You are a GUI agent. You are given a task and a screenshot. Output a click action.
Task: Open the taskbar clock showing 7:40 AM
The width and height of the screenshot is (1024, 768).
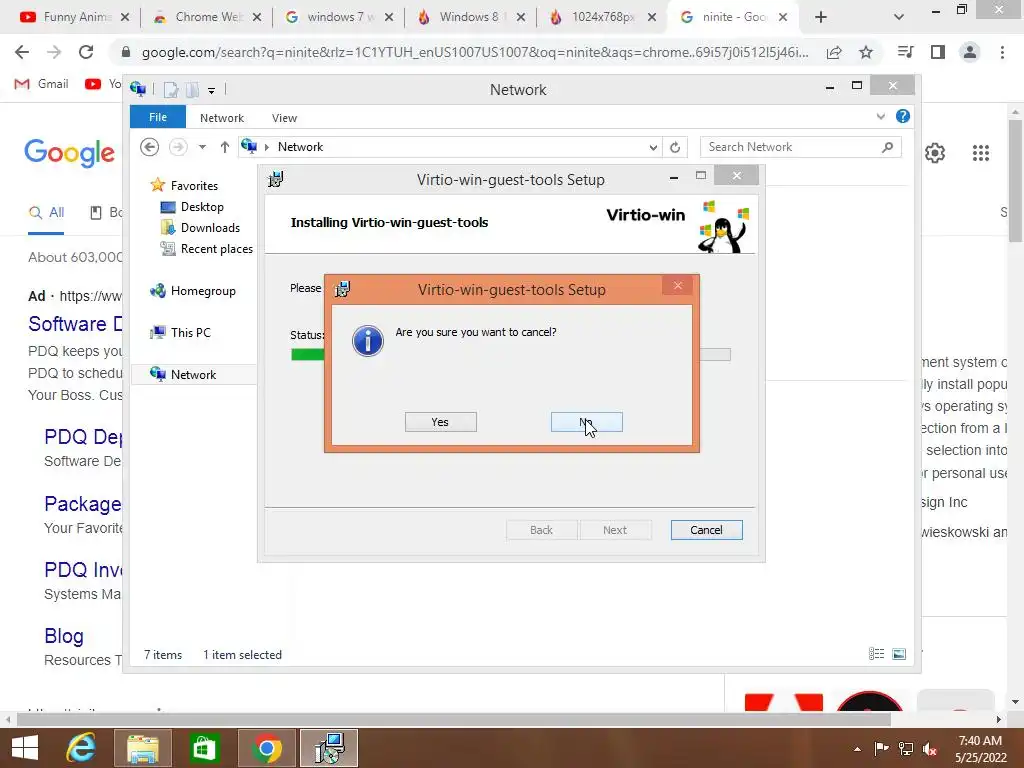[x=980, y=749]
